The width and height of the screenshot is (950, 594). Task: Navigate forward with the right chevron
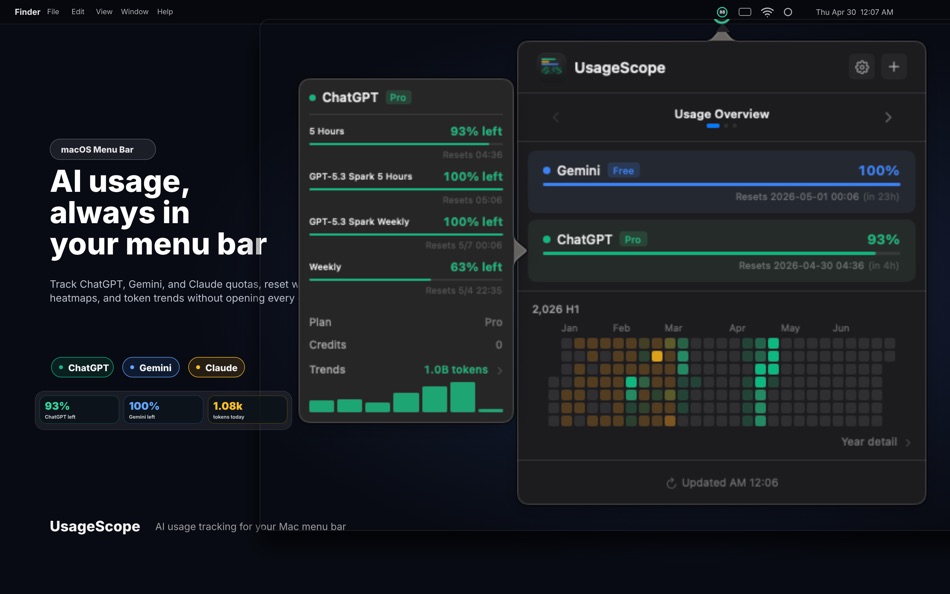tap(888, 116)
